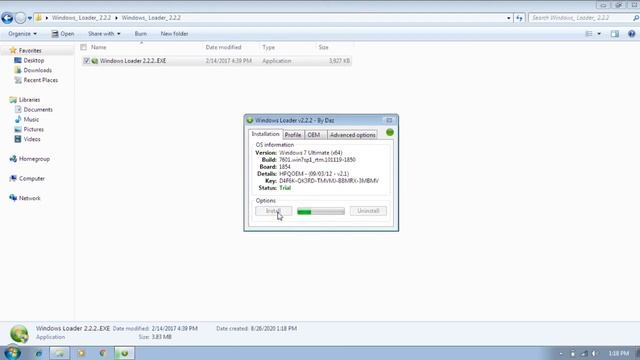Open the Share with dropdown

tap(104, 34)
